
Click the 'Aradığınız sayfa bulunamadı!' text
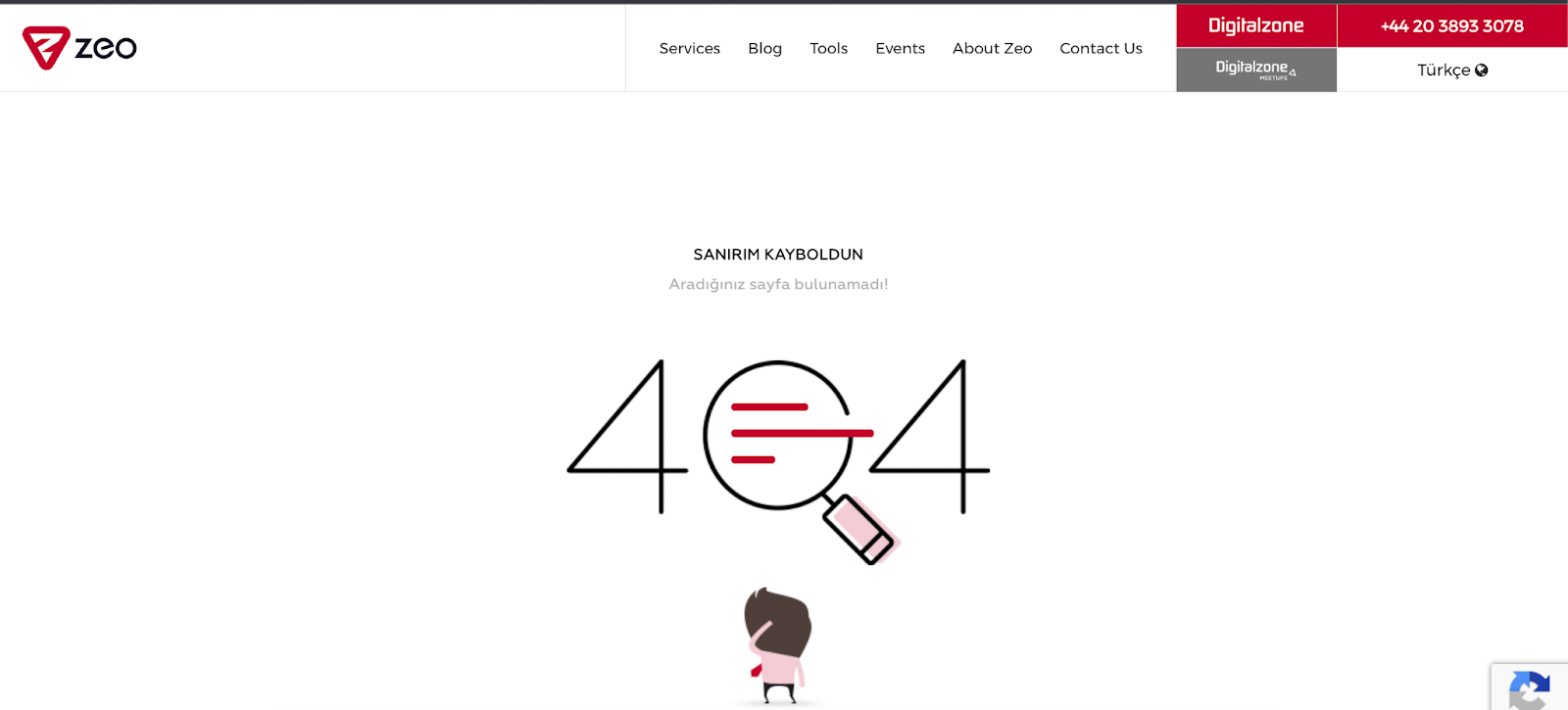coord(778,284)
